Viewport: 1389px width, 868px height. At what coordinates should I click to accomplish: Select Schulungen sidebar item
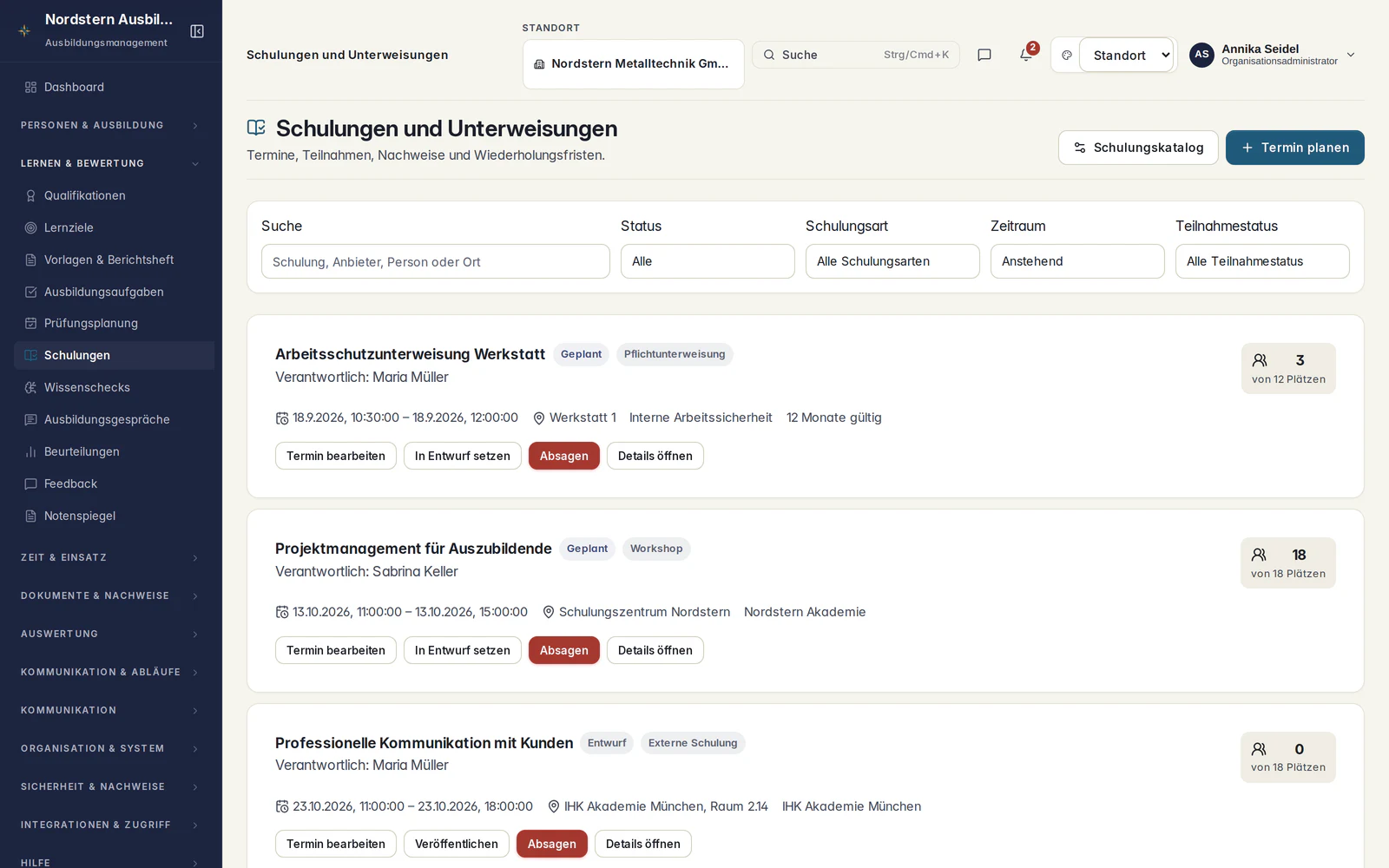coord(115,355)
